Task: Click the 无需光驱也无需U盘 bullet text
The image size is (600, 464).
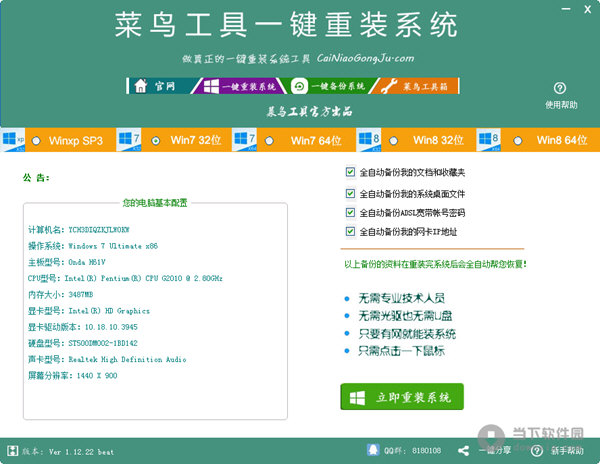Action: point(405,316)
